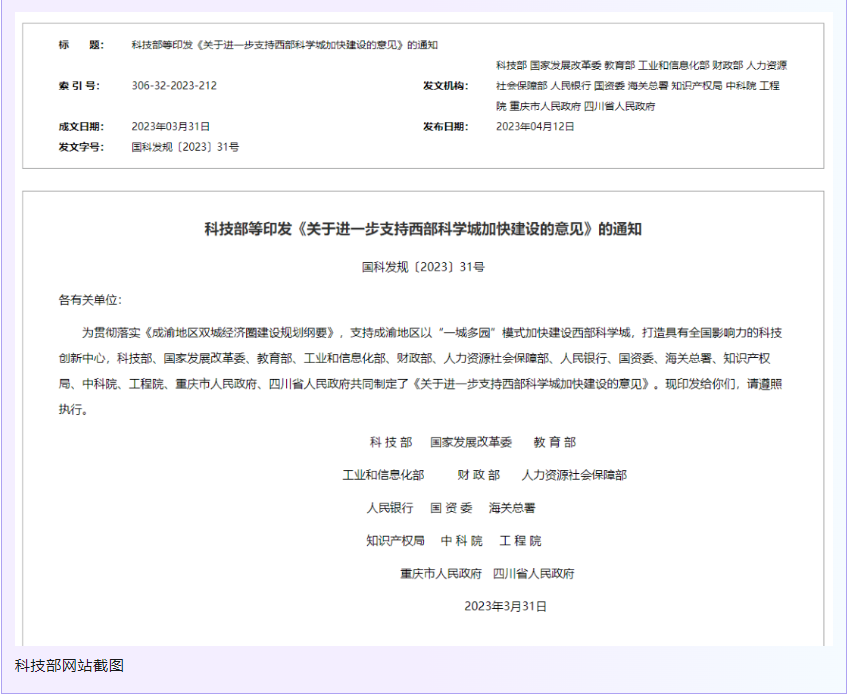Click 人力资源社会保障部 in the signature block
This screenshot has height=694, width=847.
click(x=574, y=475)
